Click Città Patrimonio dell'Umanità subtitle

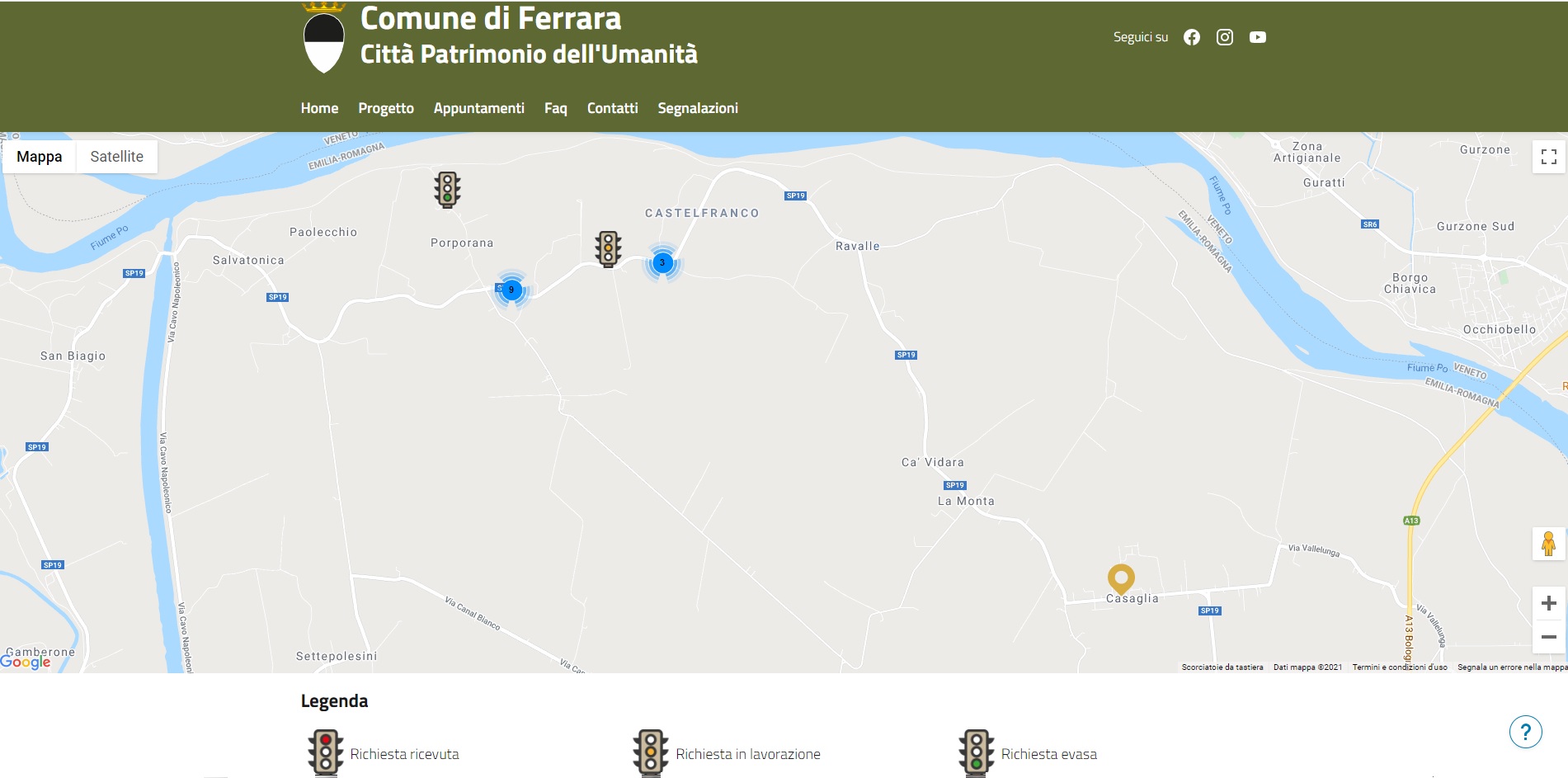(529, 54)
